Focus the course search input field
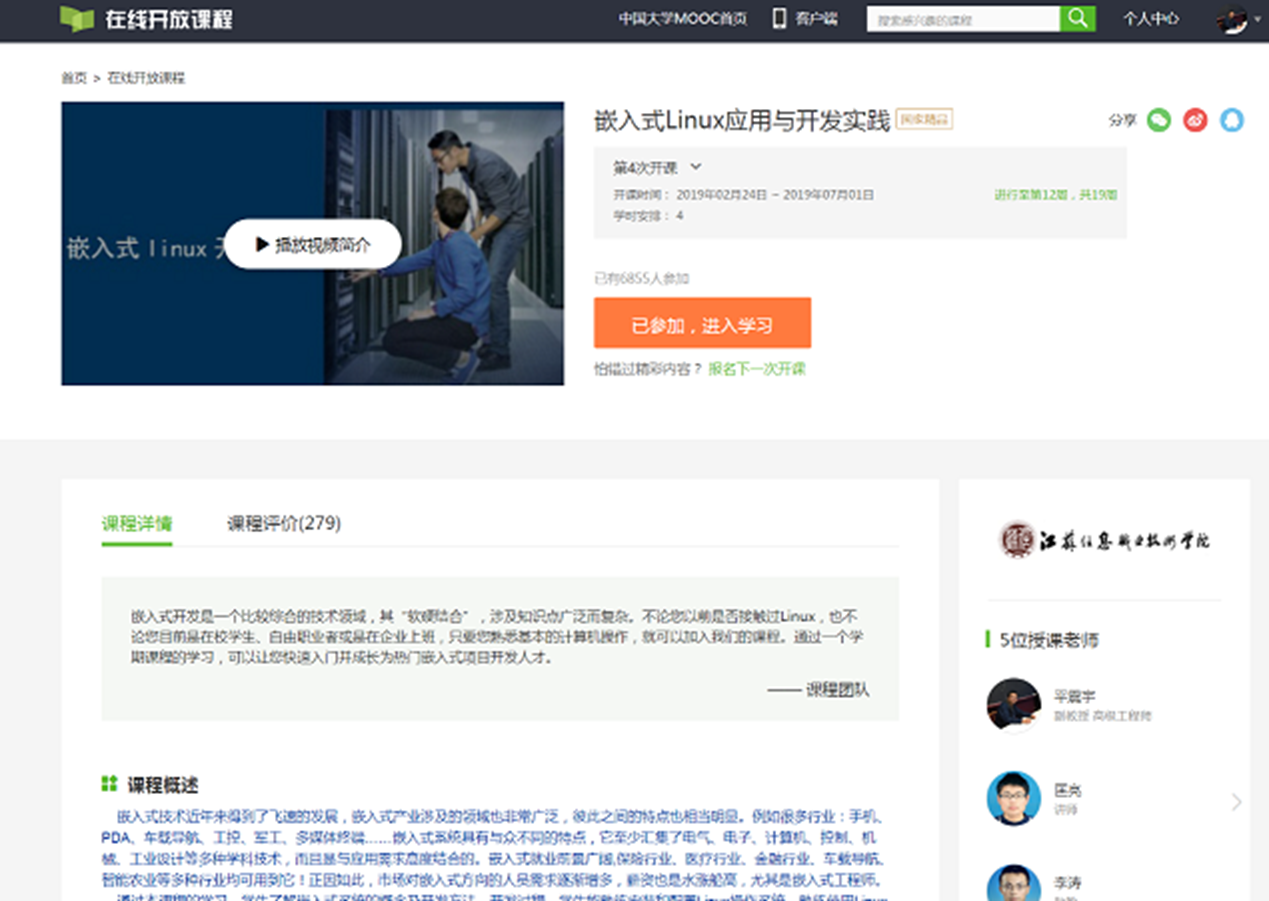 coord(962,19)
